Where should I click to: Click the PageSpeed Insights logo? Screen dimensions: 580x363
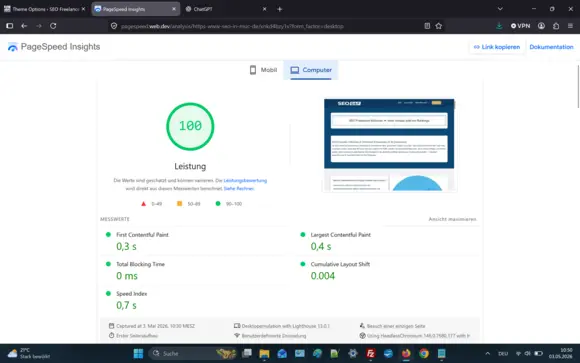pos(54,47)
